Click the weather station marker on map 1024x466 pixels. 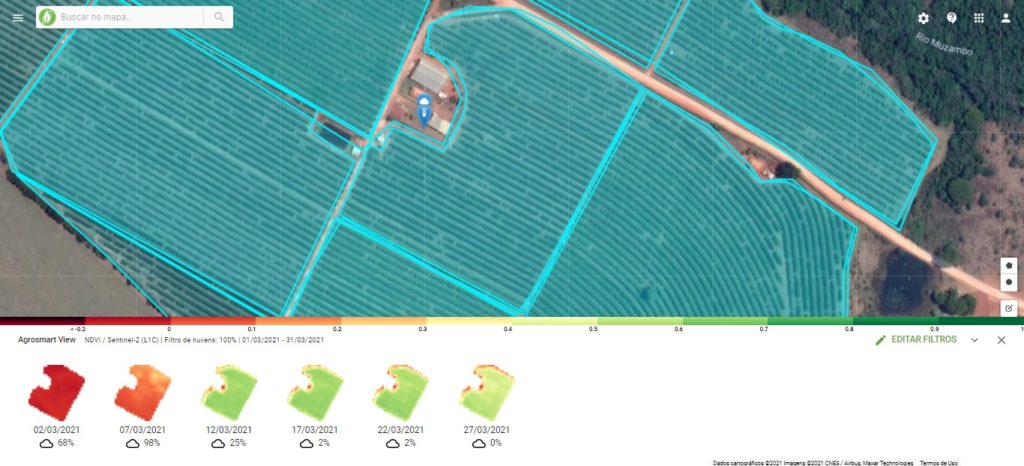(x=424, y=110)
